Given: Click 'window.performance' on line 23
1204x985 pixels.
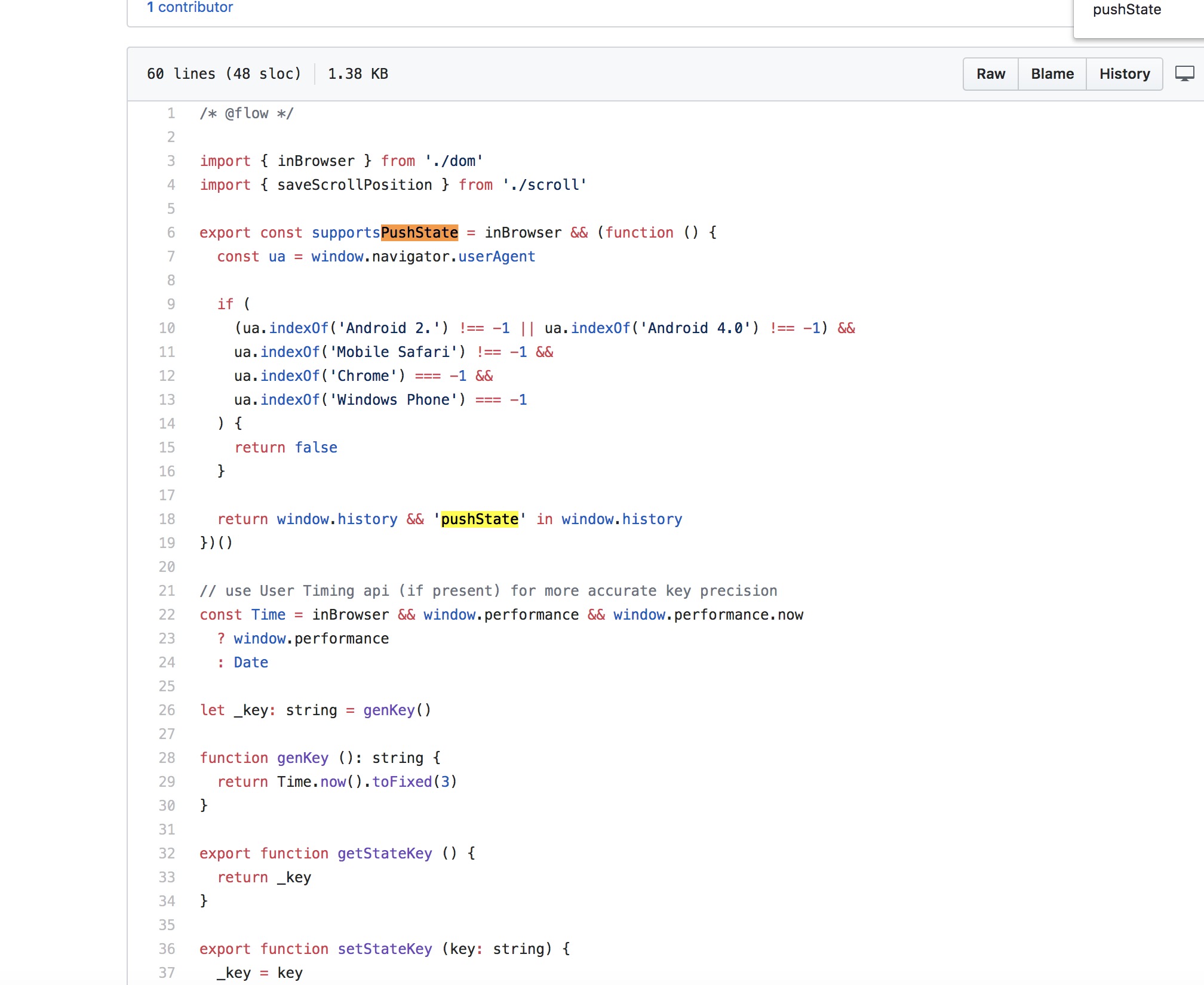Looking at the screenshot, I should click(311, 638).
